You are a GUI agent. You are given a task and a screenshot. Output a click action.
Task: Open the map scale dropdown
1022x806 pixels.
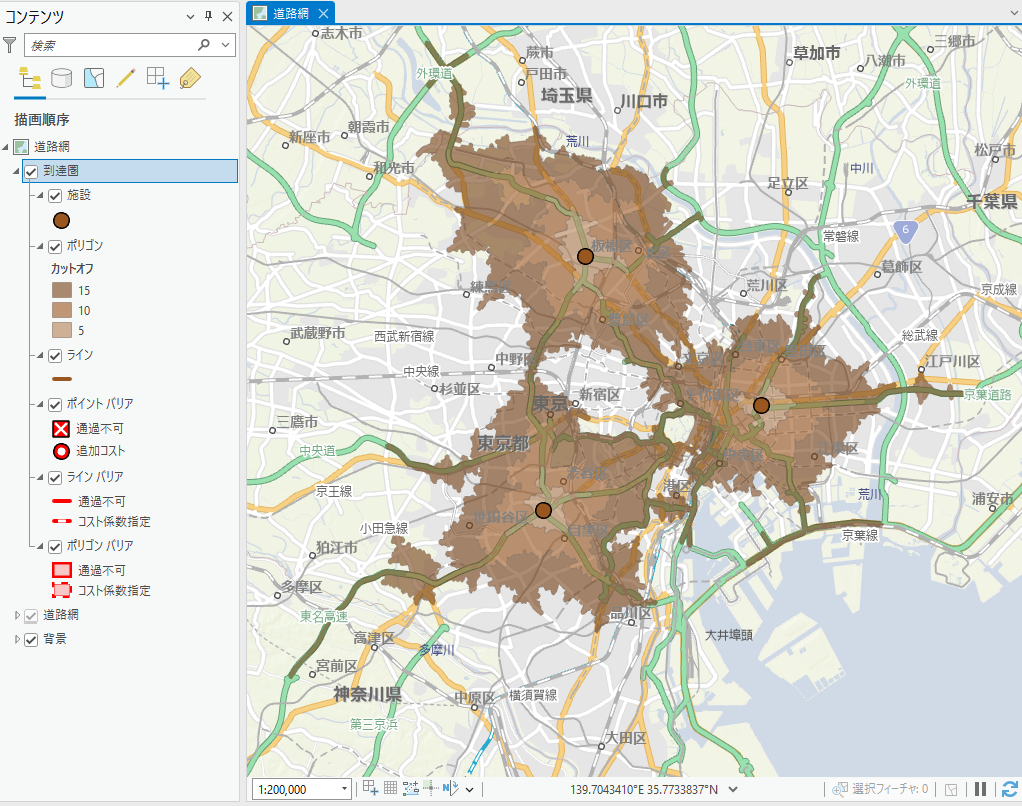(x=345, y=789)
